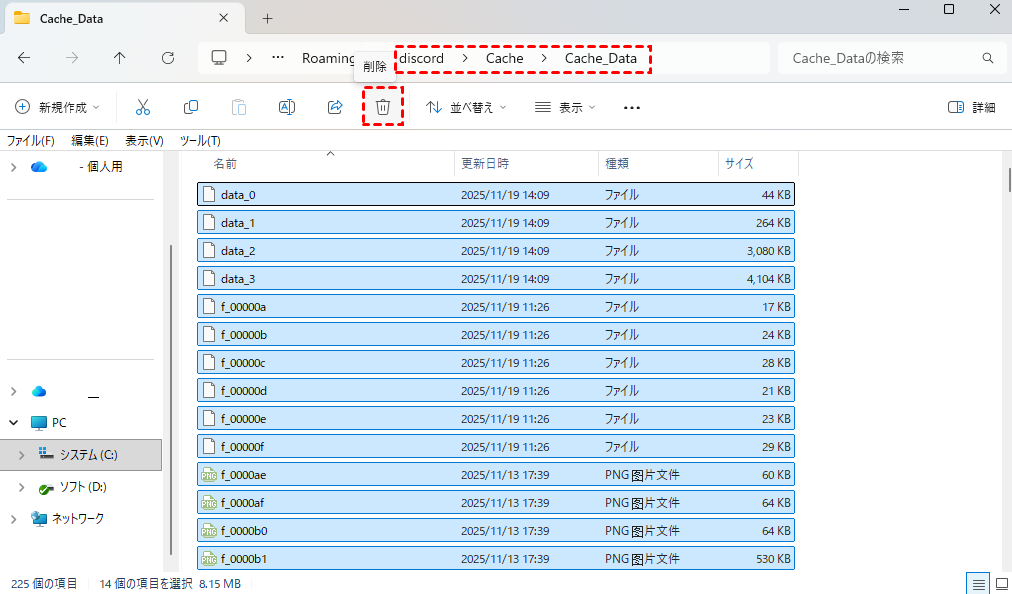1012x594 pixels.
Task: Click the Share icon in toolbar
Action: click(335, 107)
